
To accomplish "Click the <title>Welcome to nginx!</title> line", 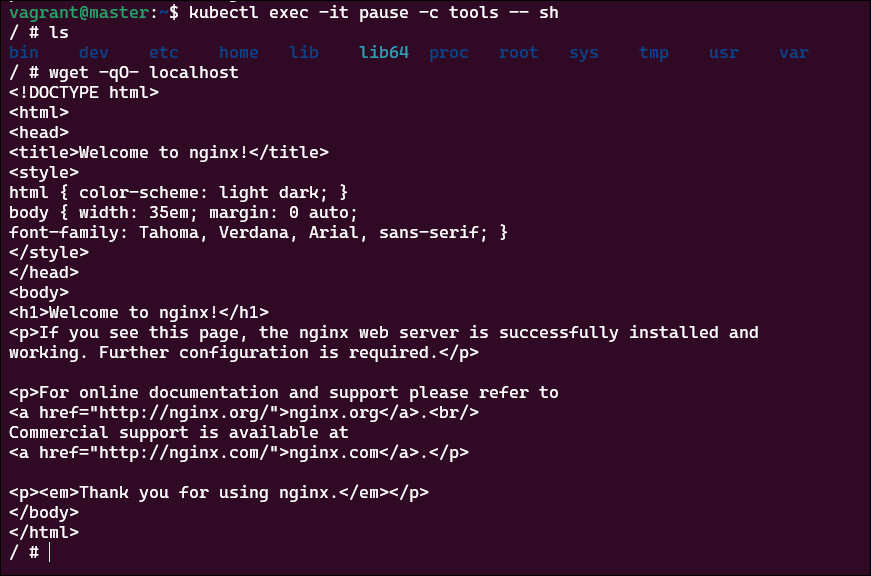I will point(169,152).
